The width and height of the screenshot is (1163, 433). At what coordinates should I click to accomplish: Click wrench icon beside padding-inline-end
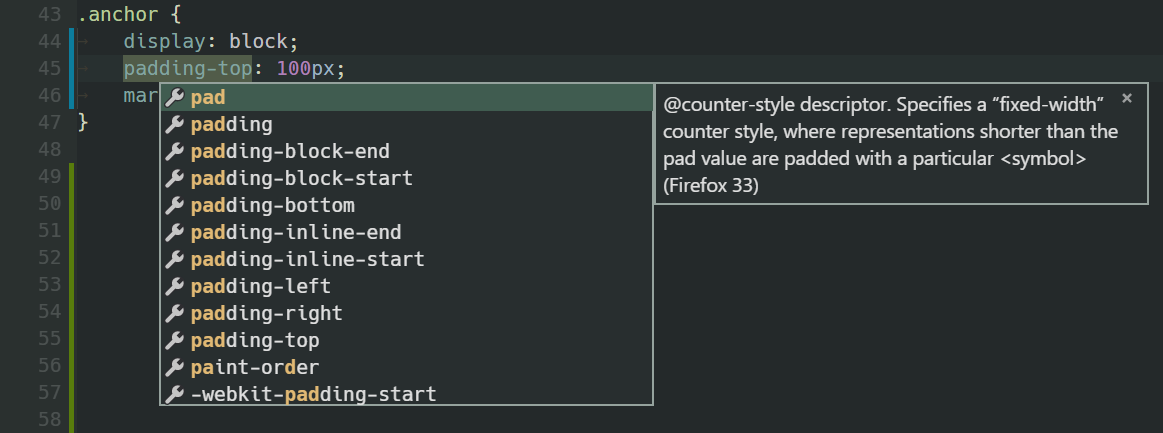(175, 233)
